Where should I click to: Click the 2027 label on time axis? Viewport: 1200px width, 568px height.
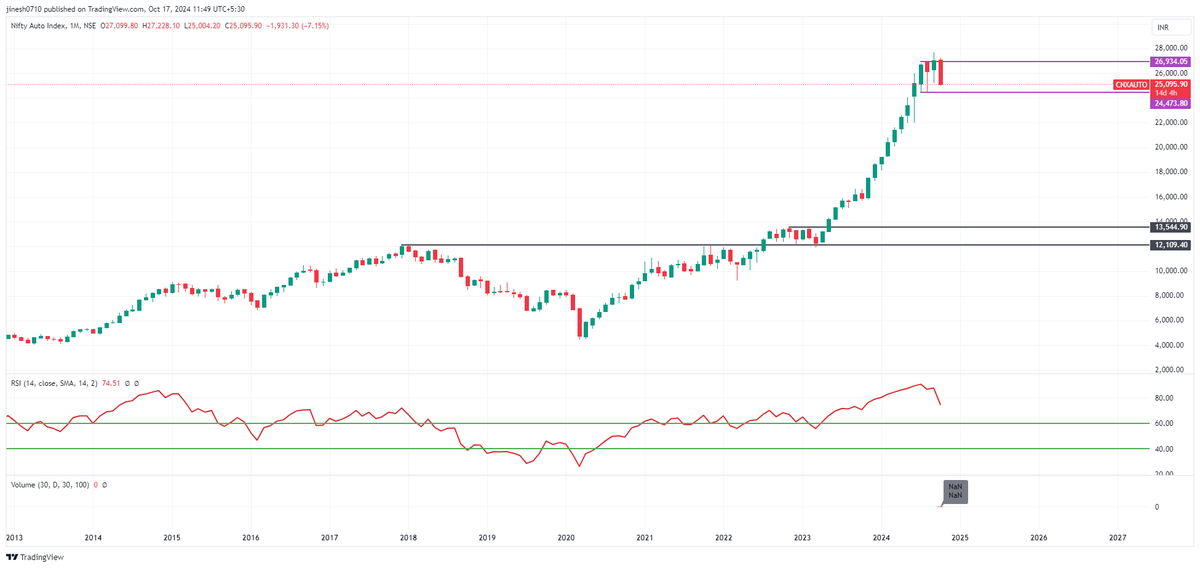coord(1118,537)
